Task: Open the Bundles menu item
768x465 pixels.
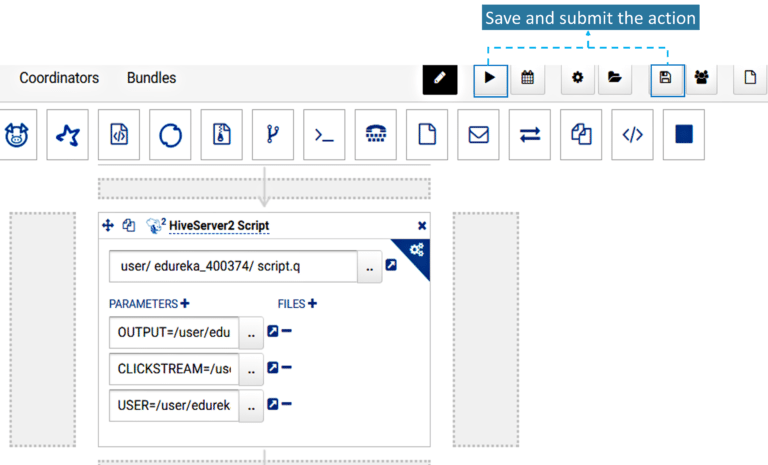Action: (x=151, y=78)
